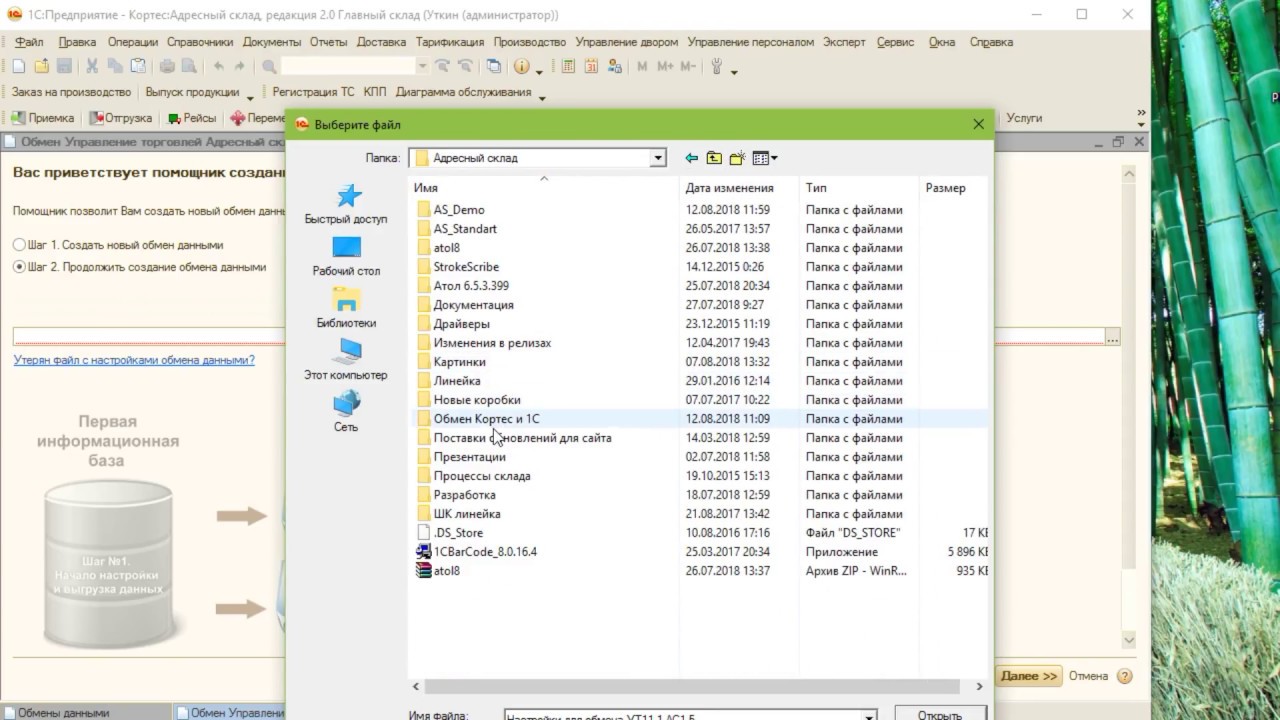The image size is (1280, 720).
Task: Click the Рейсы toolbar button
Action: coord(192,118)
